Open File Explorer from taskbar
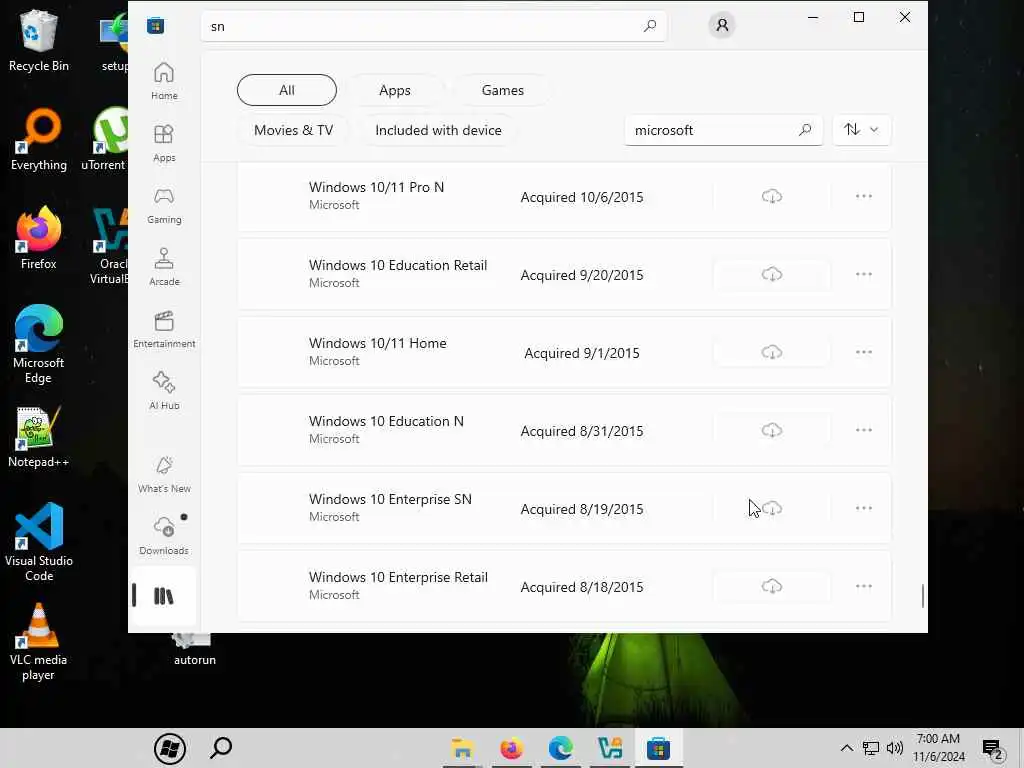The width and height of the screenshot is (1024, 768). click(x=462, y=748)
